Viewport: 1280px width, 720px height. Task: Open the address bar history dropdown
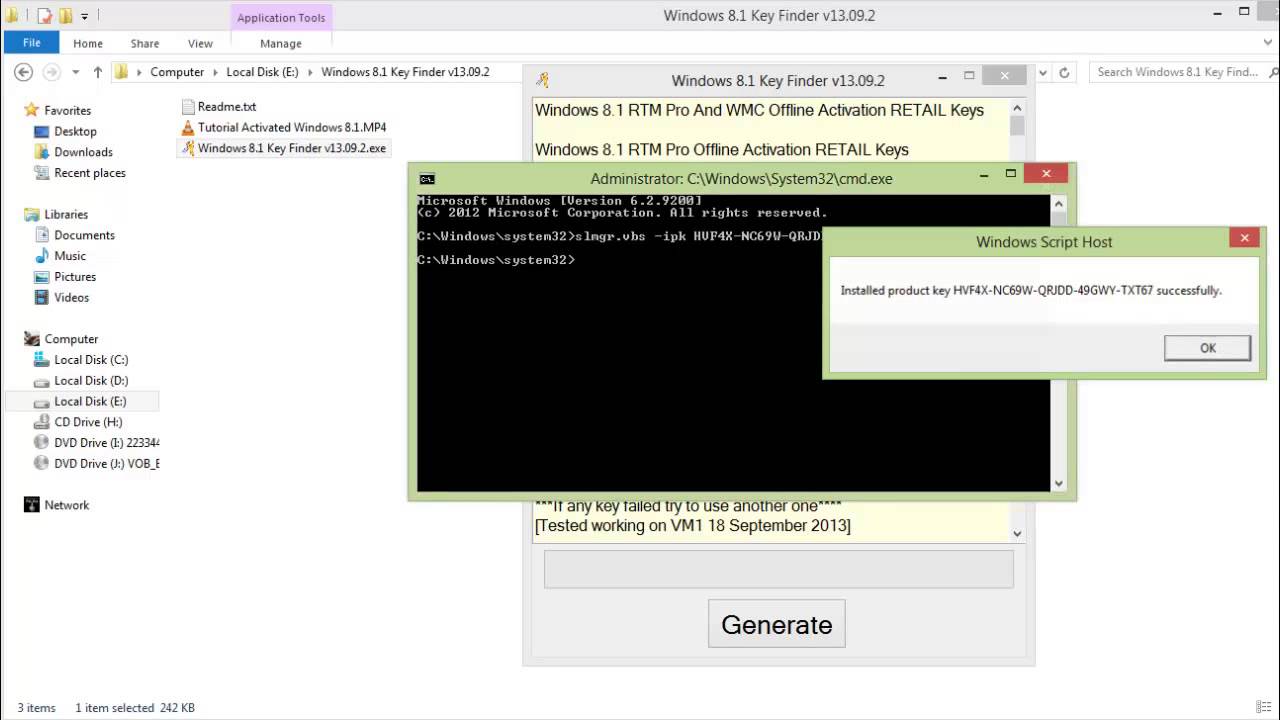pos(1043,72)
